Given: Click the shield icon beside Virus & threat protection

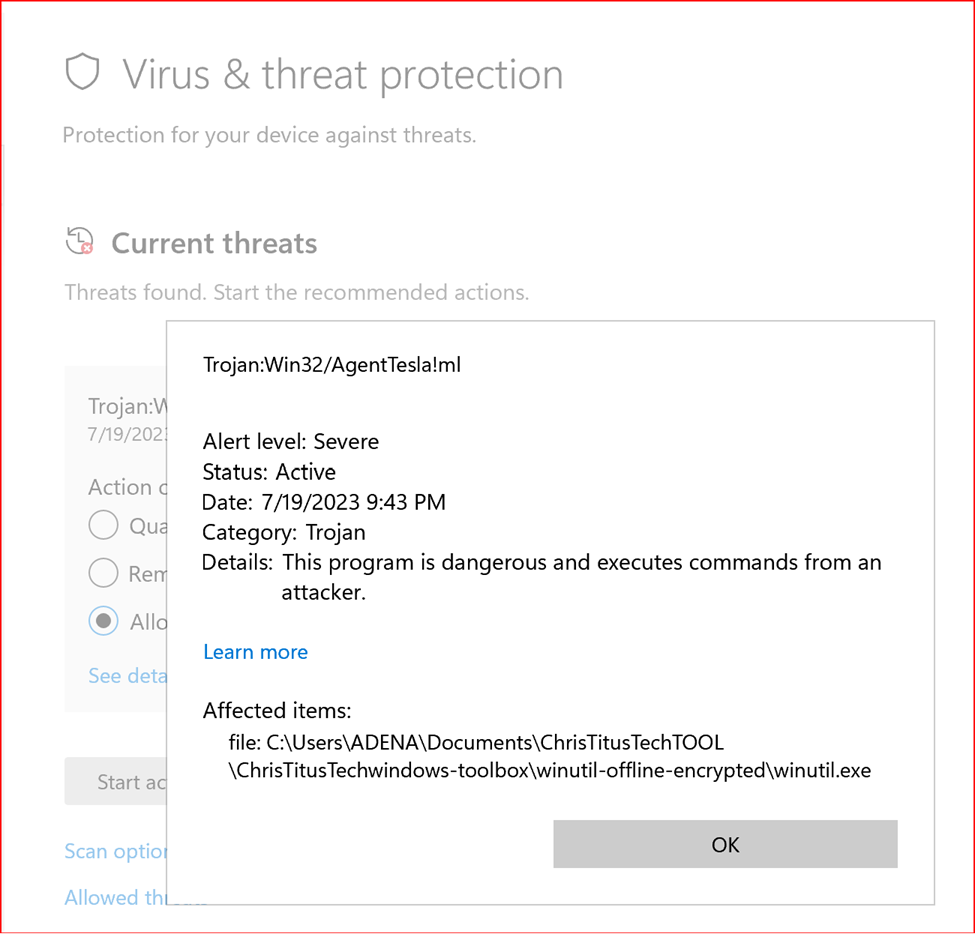Looking at the screenshot, I should pyautogui.click(x=84, y=72).
